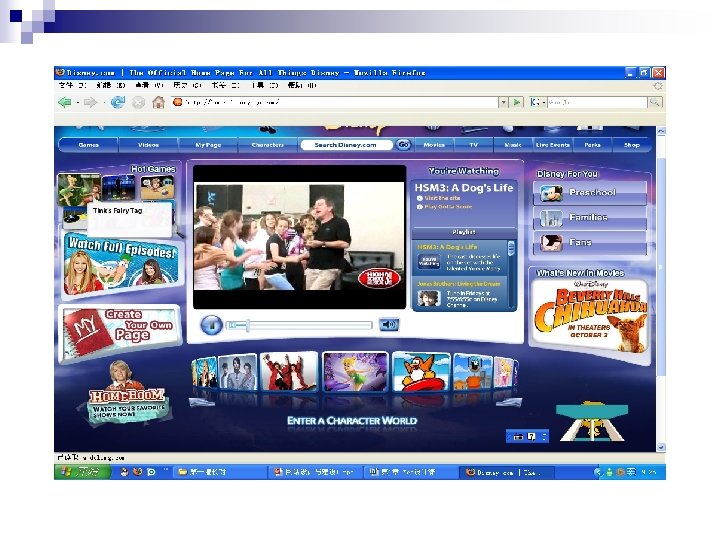
Task: Select the Tinker Bell hot game thumbnail
Action: point(79,189)
